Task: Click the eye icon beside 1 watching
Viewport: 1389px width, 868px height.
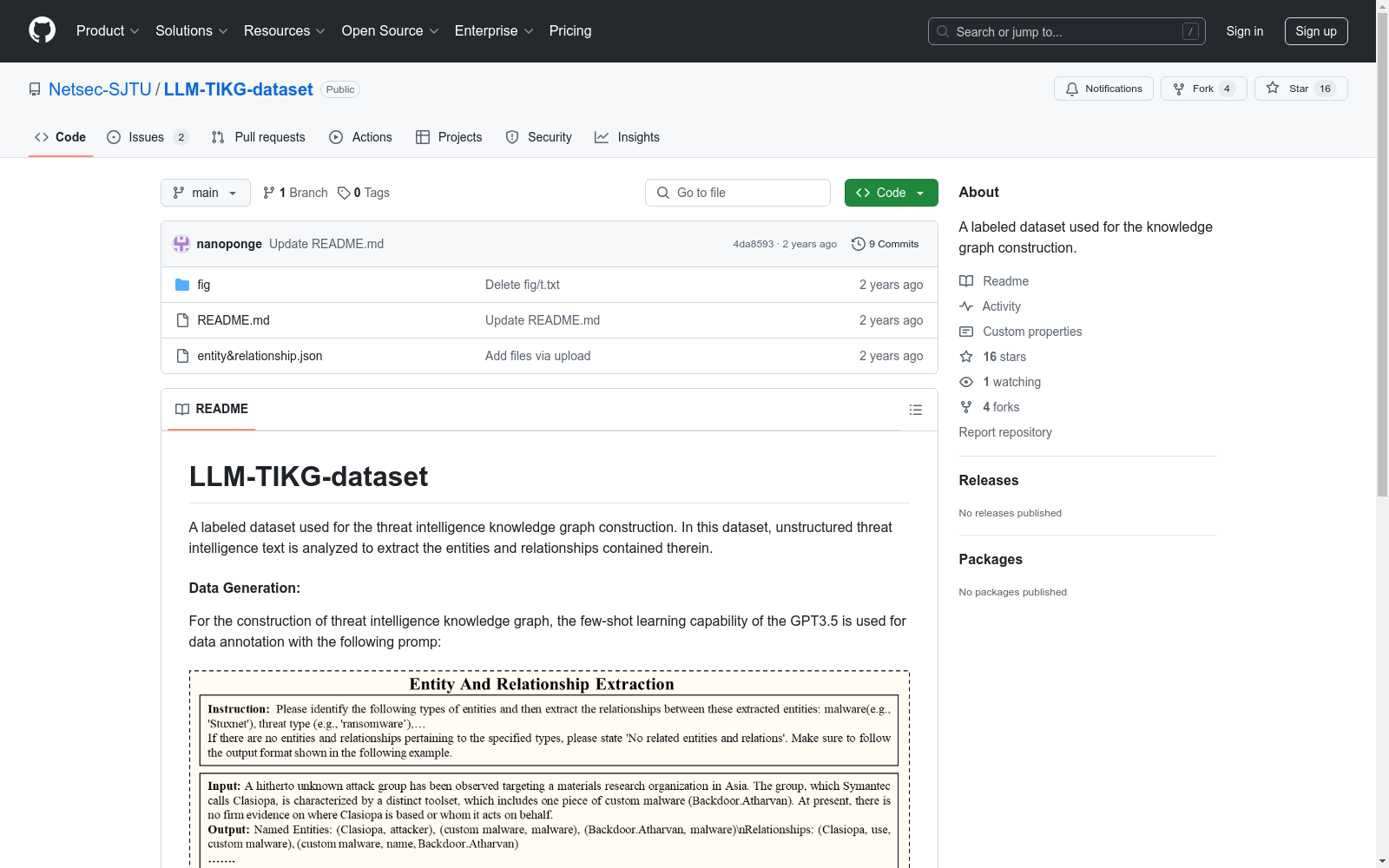Action: (966, 382)
